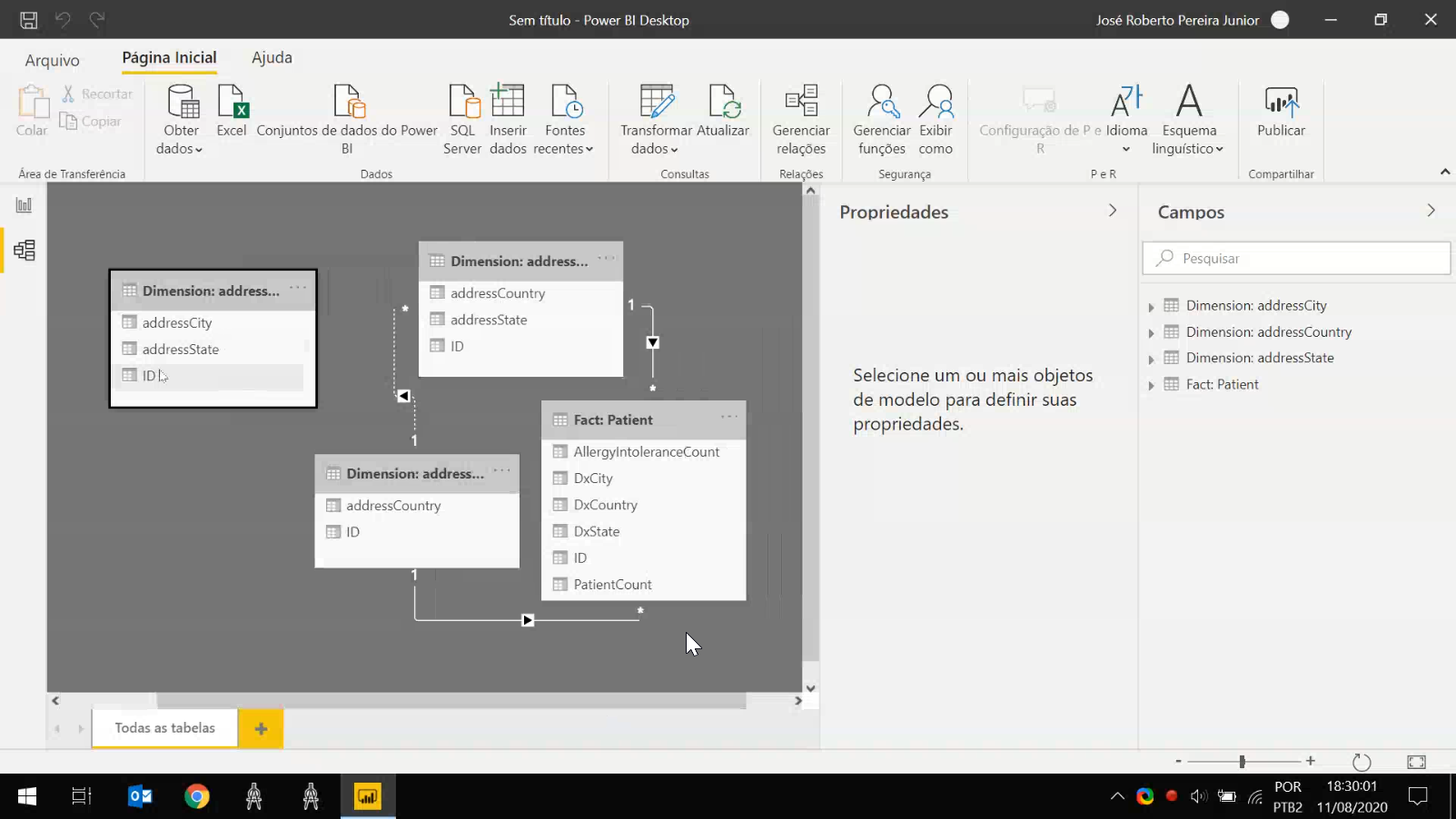The height and width of the screenshot is (819, 1456).
Task: Open Esquema linguístico menu
Action: (x=1188, y=119)
